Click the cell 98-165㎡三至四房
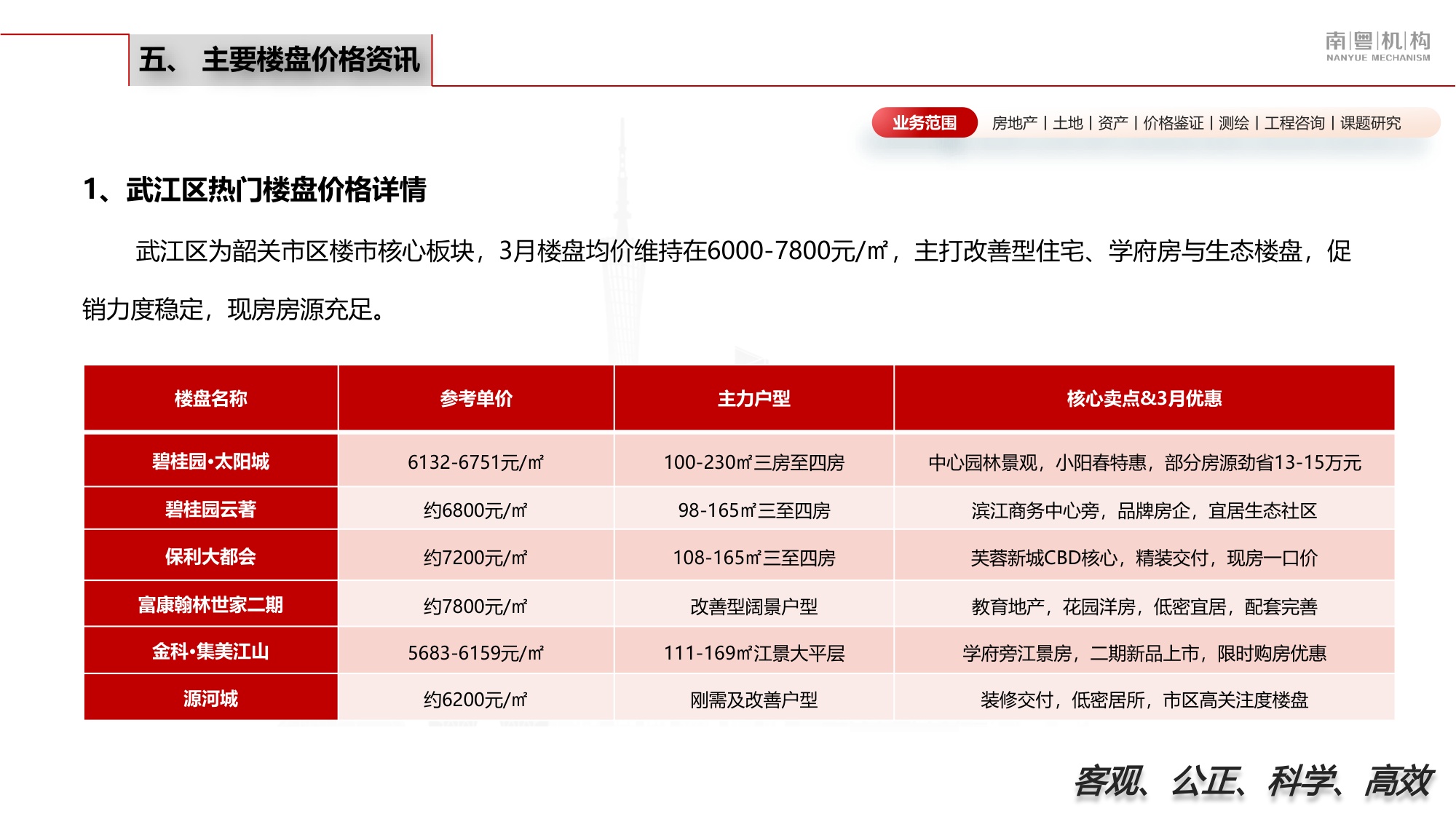This screenshot has height=819, width=1456. (754, 510)
